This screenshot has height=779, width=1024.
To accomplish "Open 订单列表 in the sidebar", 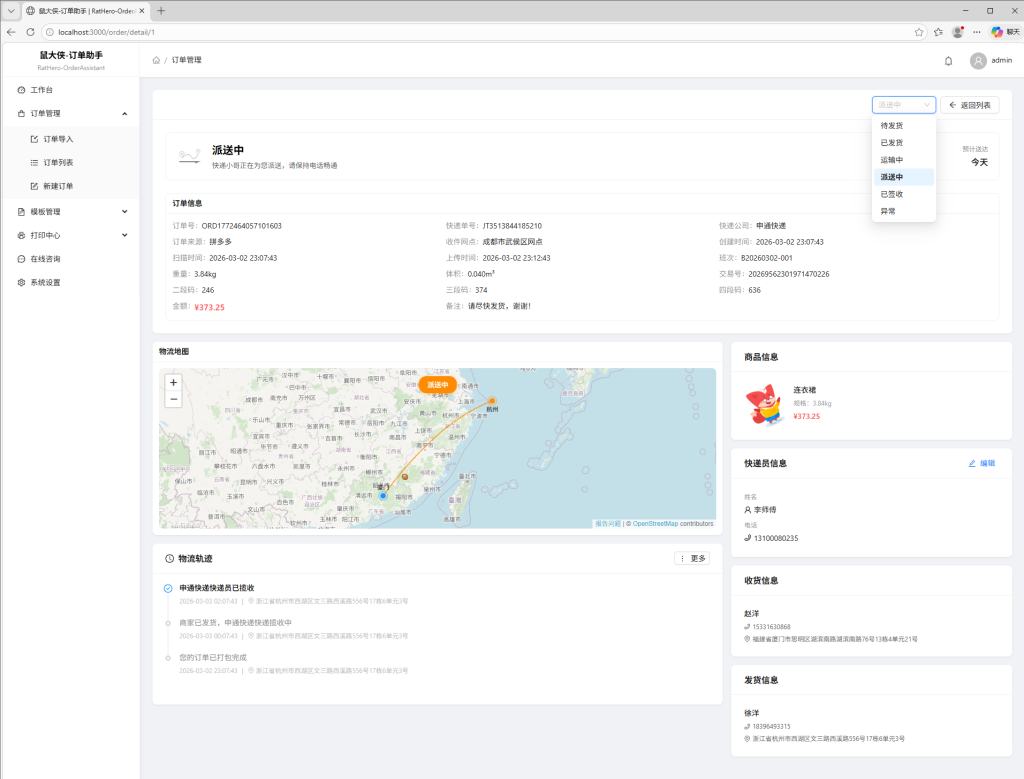I will click(x=58, y=162).
